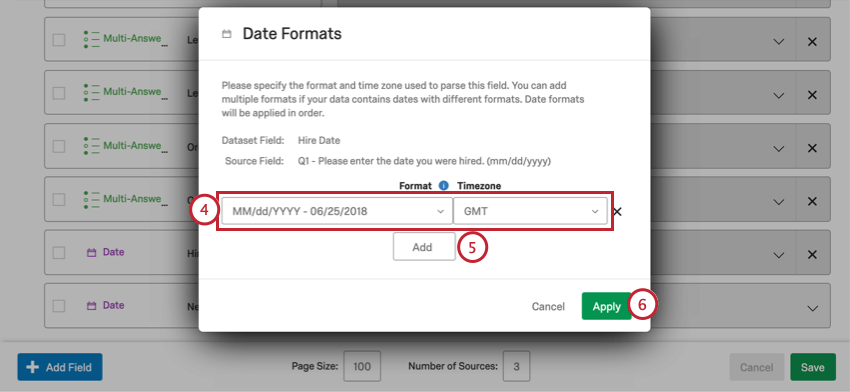This screenshot has width=850, height=392.
Task: Open the MM/dd/YYYY format dropdown
Action: (x=337, y=211)
